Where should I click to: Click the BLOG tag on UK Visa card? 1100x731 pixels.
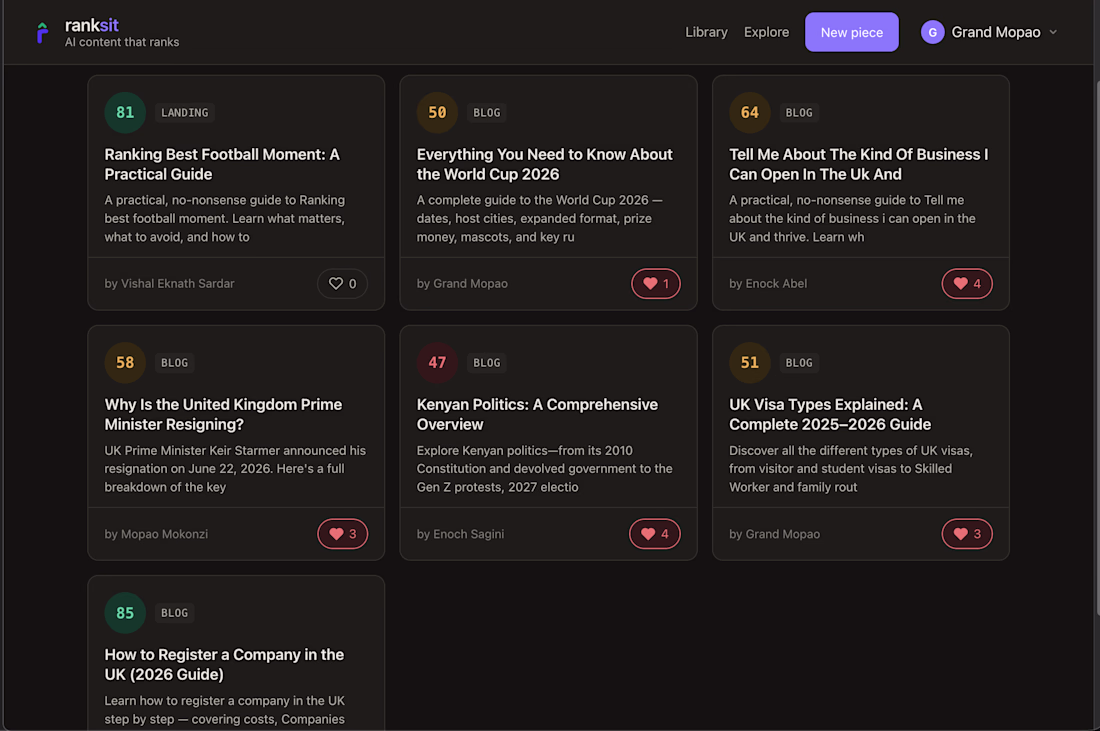click(799, 363)
